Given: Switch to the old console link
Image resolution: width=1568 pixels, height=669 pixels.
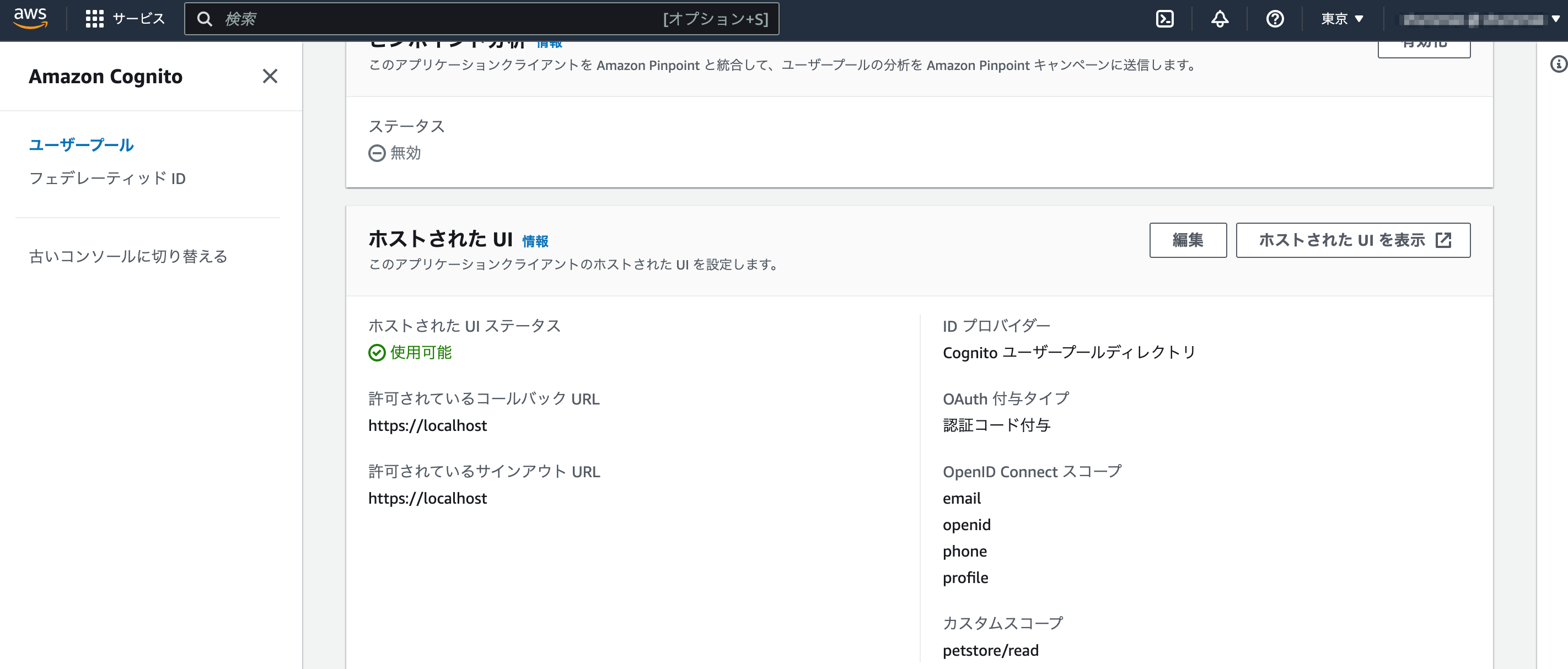Looking at the screenshot, I should [x=128, y=256].
